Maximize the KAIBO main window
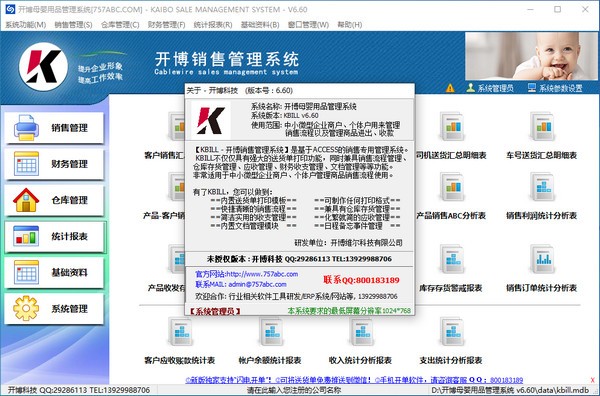The height and width of the screenshot is (396, 600). tap(558, 10)
